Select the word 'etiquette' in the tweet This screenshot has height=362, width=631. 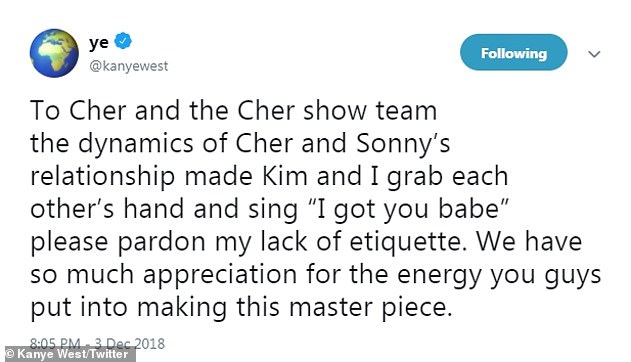click(406, 242)
